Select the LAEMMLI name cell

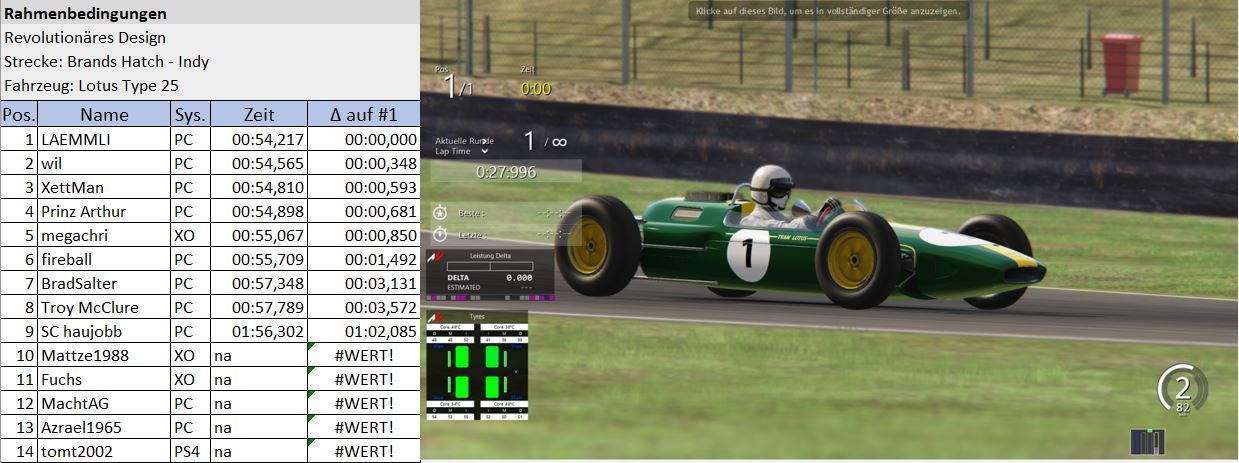click(x=104, y=139)
